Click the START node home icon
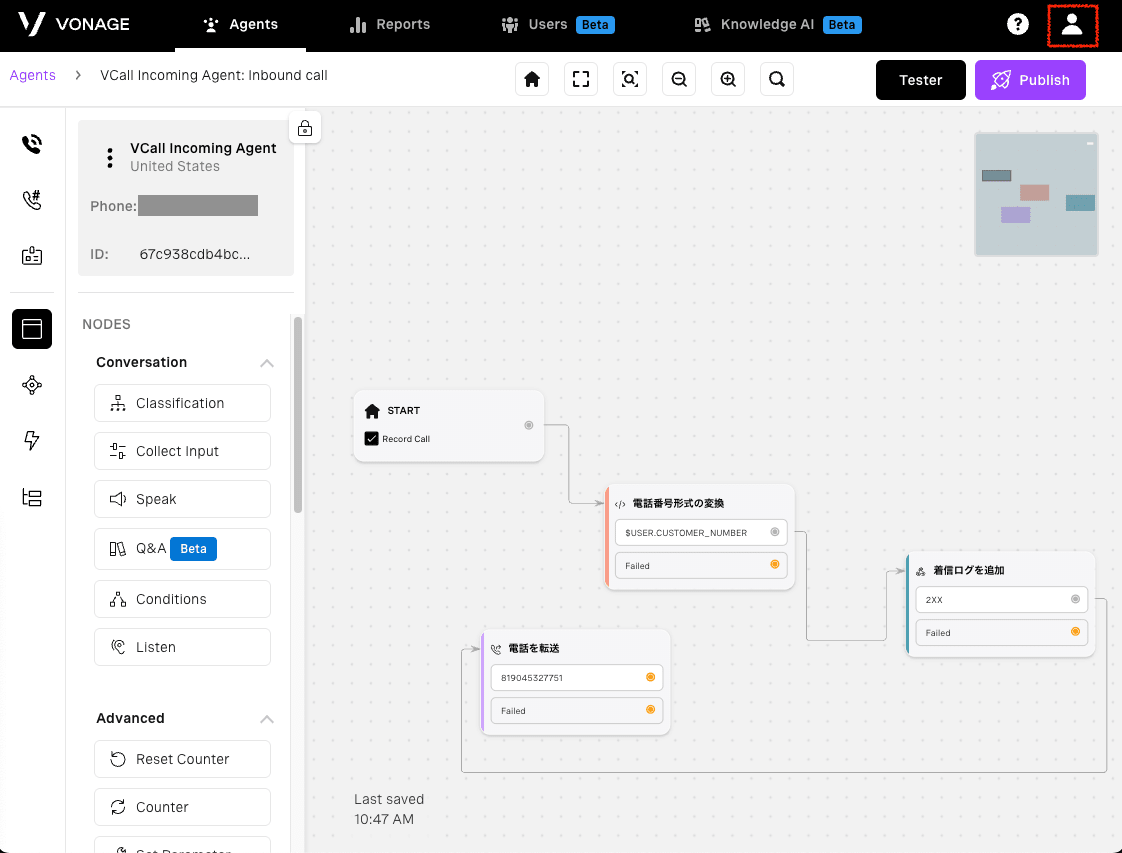Viewport: 1122px width, 853px height. [372, 411]
